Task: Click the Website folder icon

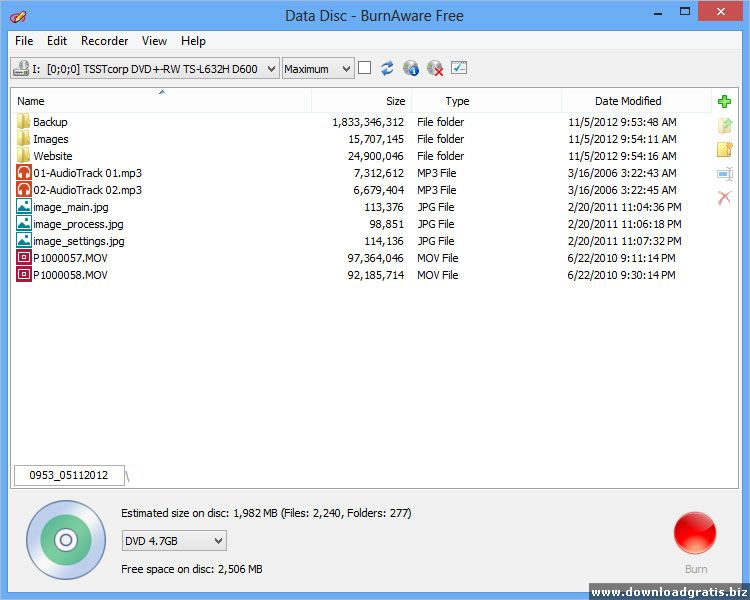Action: (23, 156)
